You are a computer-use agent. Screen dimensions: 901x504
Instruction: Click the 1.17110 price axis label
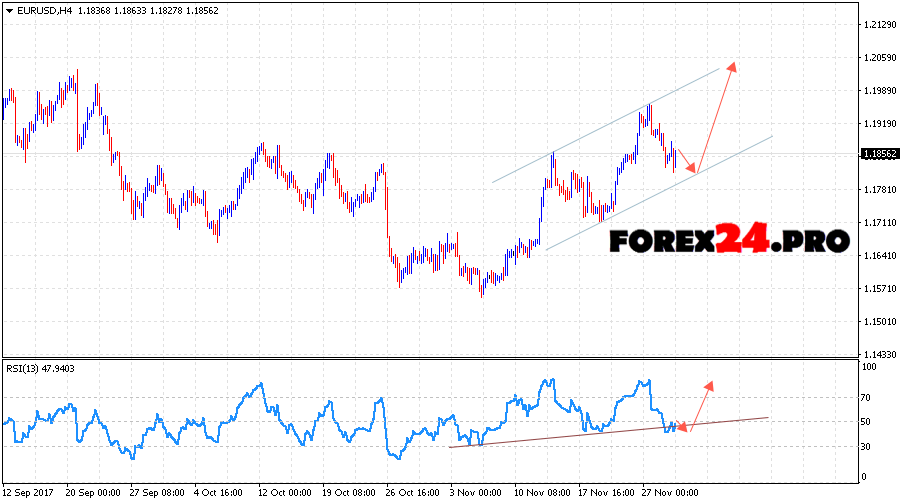[880, 223]
